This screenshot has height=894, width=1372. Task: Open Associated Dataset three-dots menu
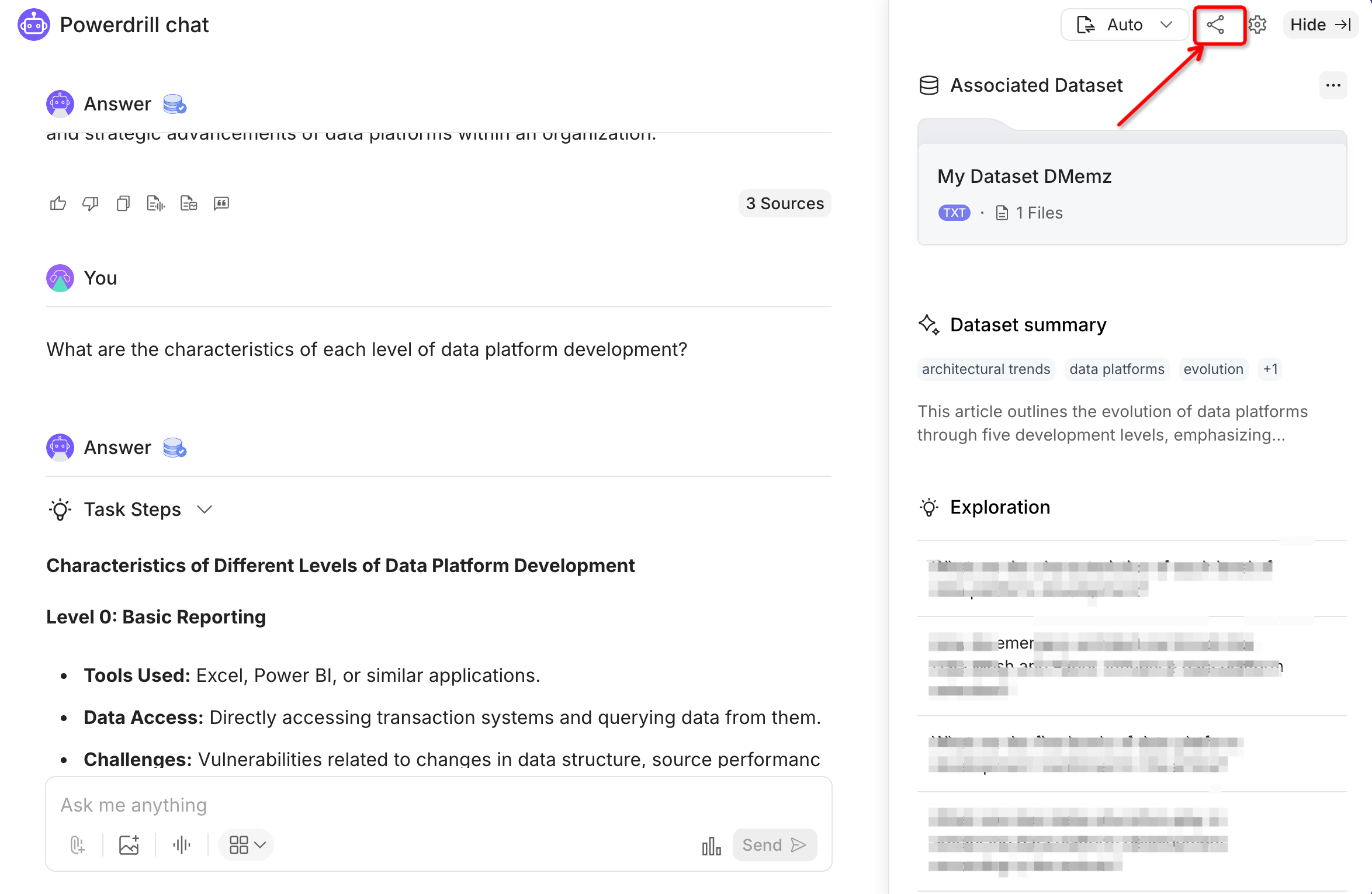pyautogui.click(x=1333, y=86)
